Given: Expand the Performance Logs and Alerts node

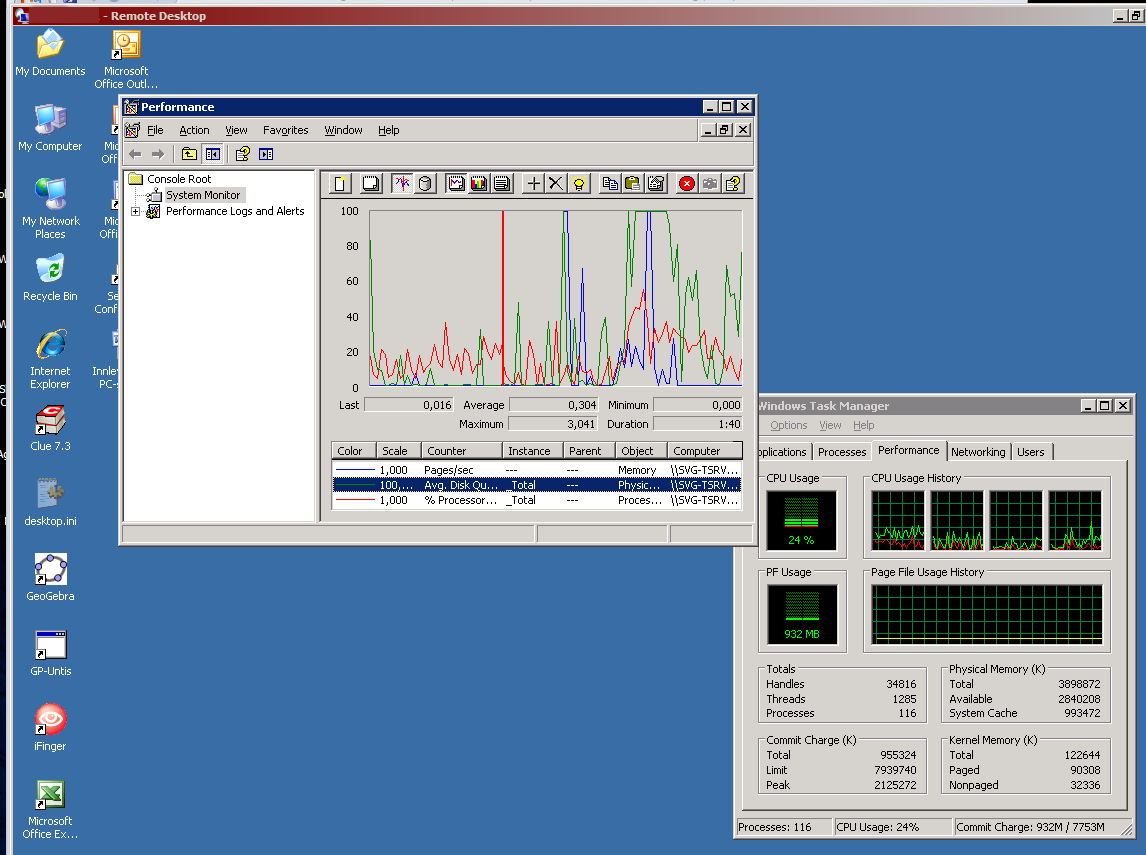Looking at the screenshot, I should click(x=136, y=212).
